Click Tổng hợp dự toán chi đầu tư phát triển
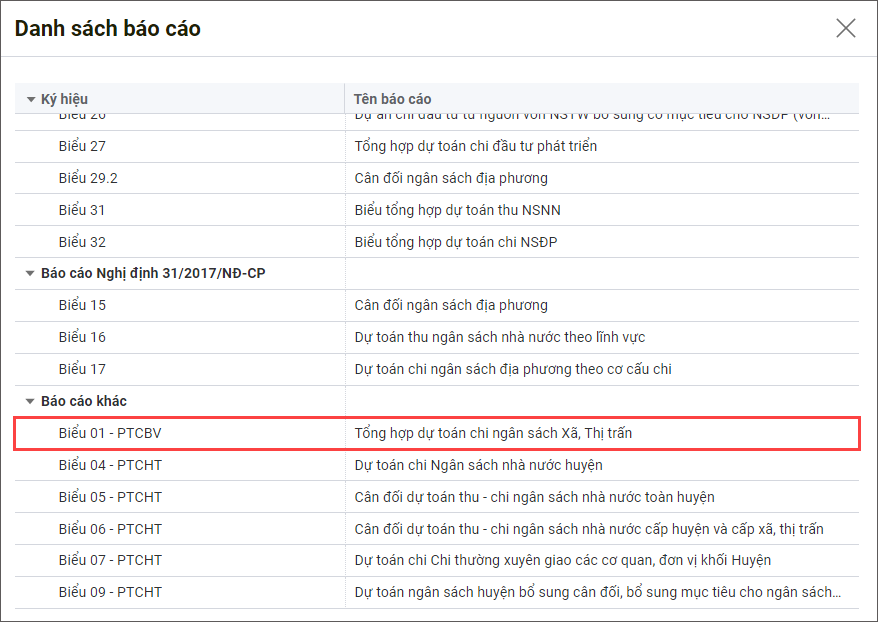This screenshot has height=622, width=878. [476, 146]
